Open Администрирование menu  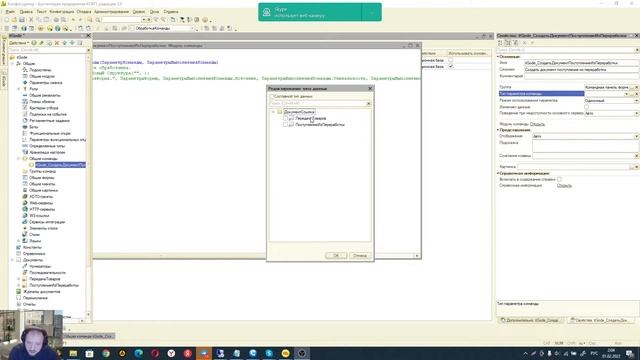tap(111, 12)
